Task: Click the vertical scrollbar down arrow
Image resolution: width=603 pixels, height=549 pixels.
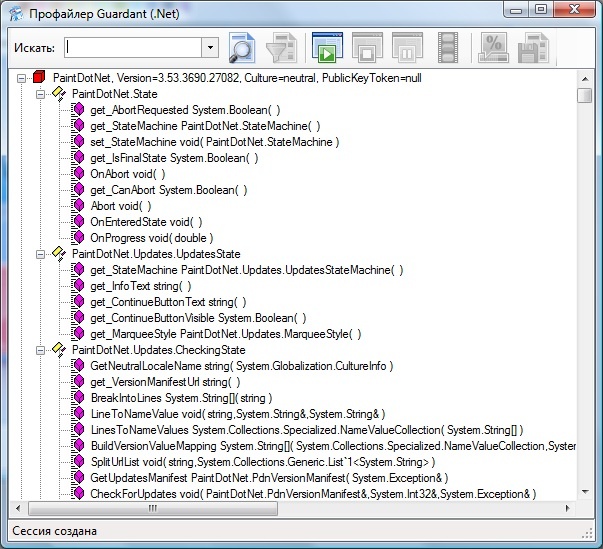Action: (584, 491)
